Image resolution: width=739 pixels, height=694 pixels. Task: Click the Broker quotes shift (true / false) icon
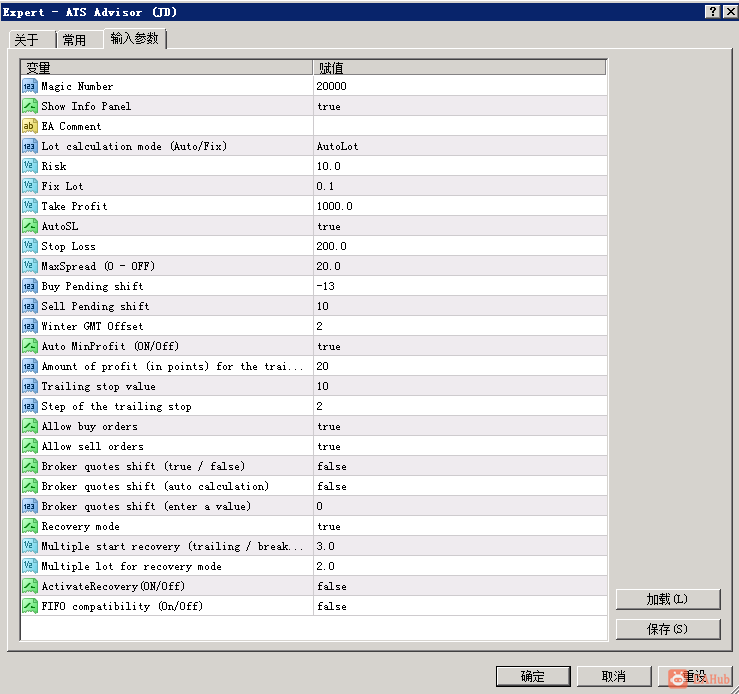pos(29,466)
